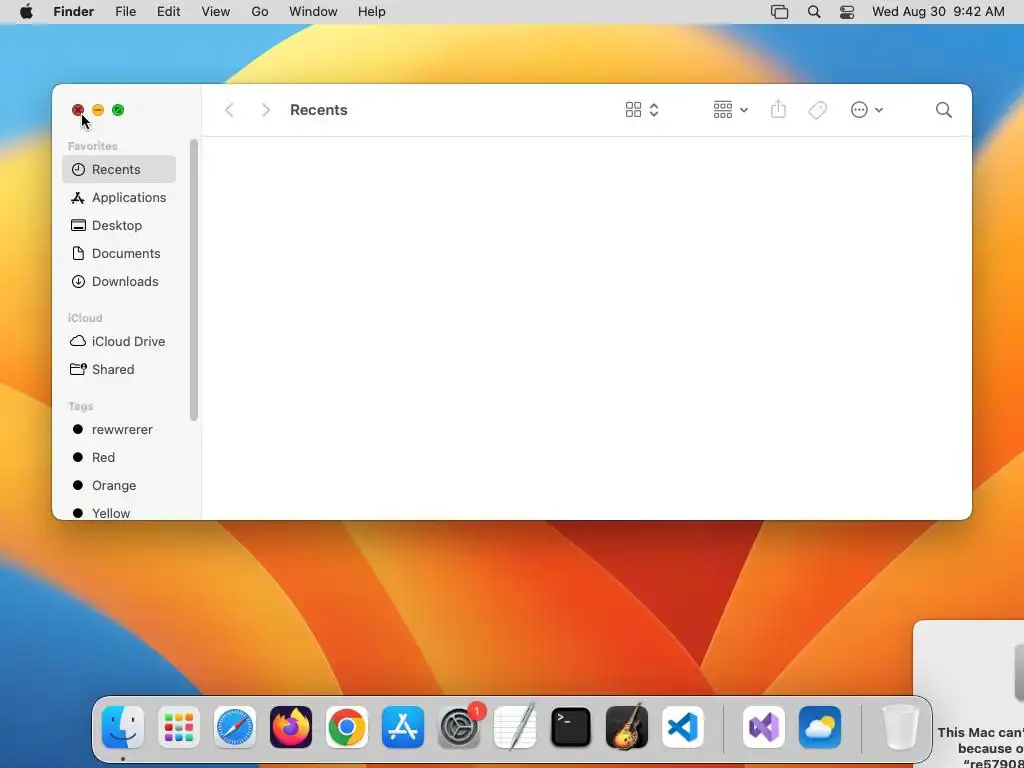Open the Group by items icon
Viewport: 1024px width, 768px height.
tap(722, 110)
